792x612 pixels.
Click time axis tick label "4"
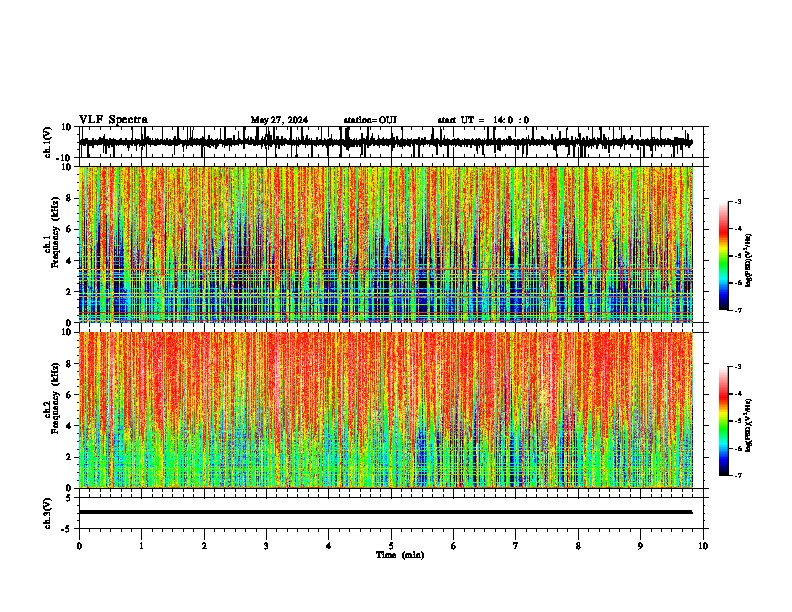(329, 546)
